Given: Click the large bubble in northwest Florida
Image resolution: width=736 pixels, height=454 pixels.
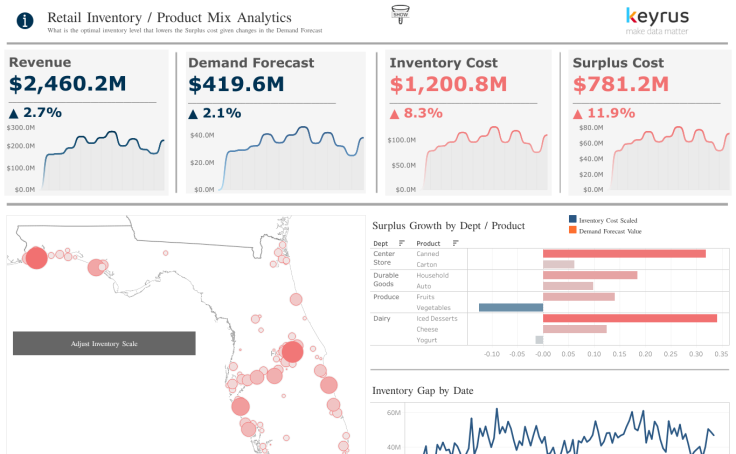Looking at the screenshot, I should pos(36,258).
